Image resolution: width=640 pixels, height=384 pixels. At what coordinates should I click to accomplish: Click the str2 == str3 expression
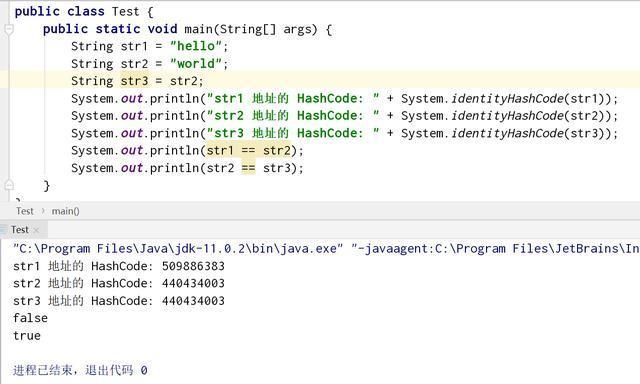click(x=249, y=168)
